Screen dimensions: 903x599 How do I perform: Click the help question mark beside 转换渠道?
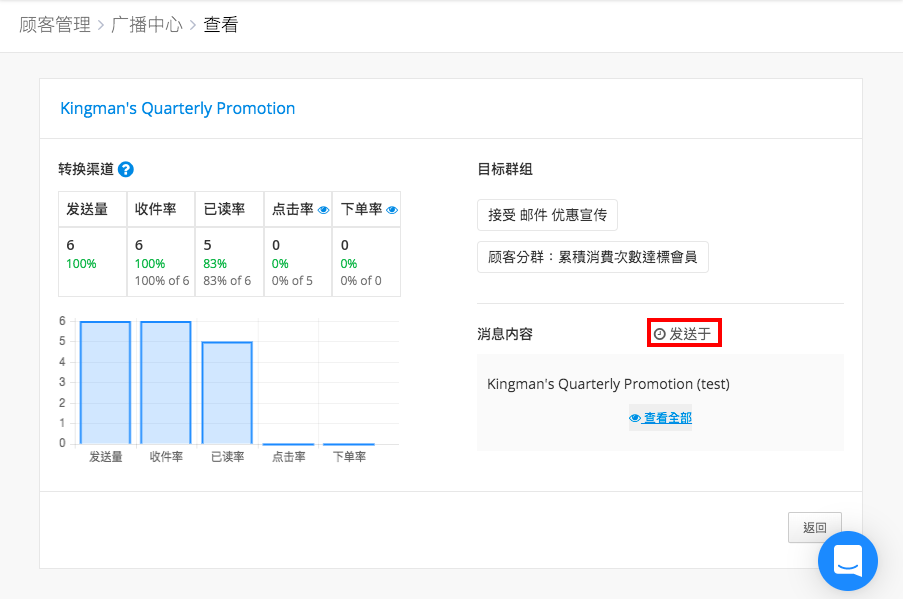tap(126, 169)
